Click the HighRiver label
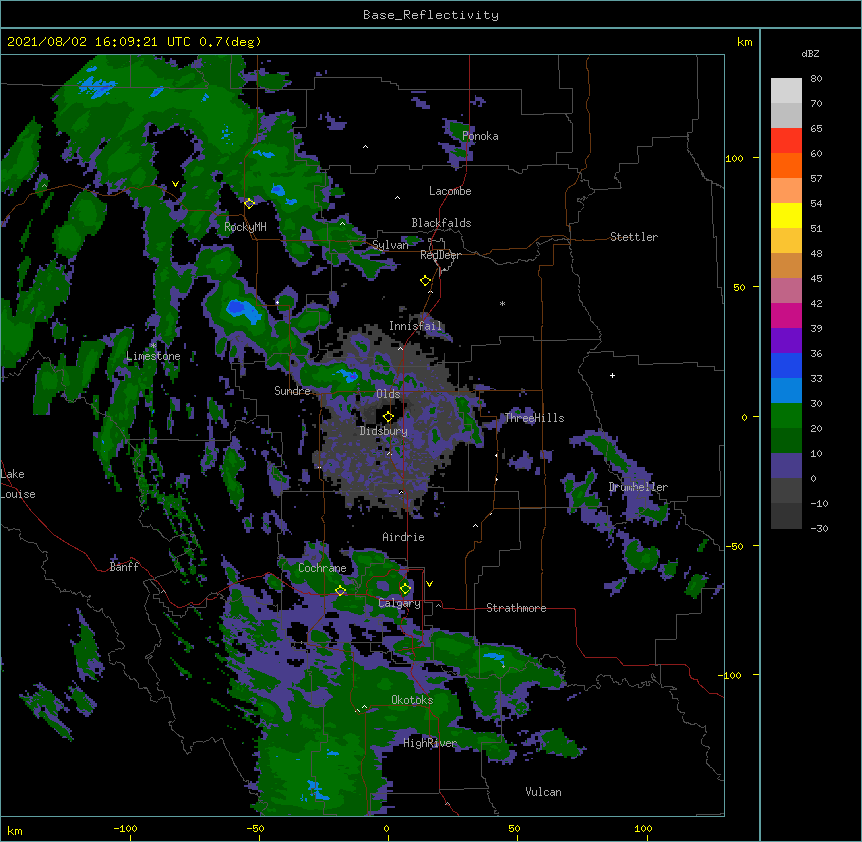 [430, 743]
